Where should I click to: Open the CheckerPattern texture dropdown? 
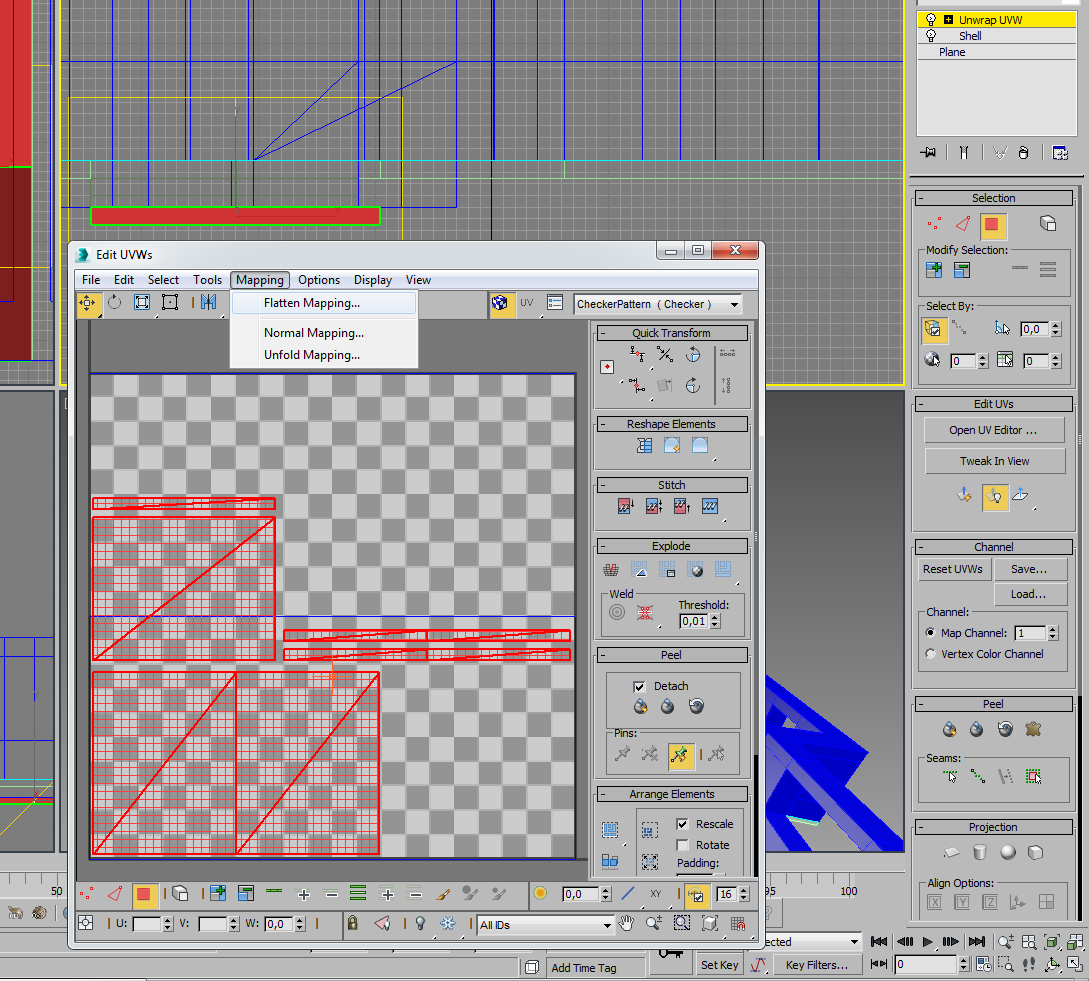[x=735, y=304]
